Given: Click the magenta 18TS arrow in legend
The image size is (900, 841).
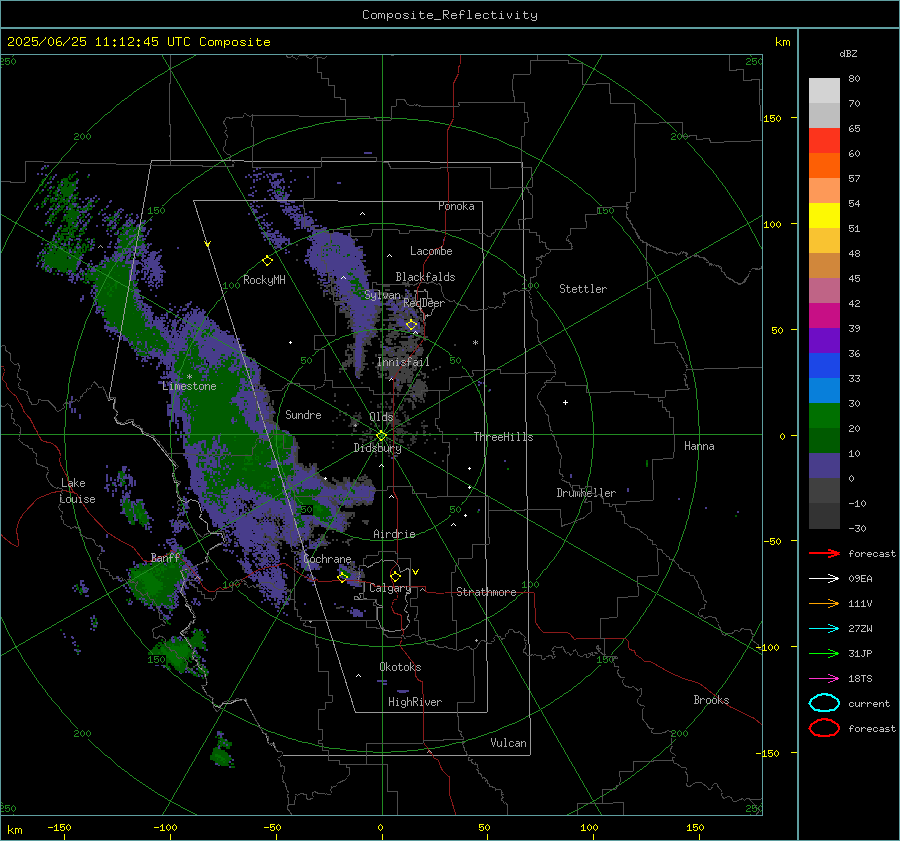Looking at the screenshot, I should [824, 679].
